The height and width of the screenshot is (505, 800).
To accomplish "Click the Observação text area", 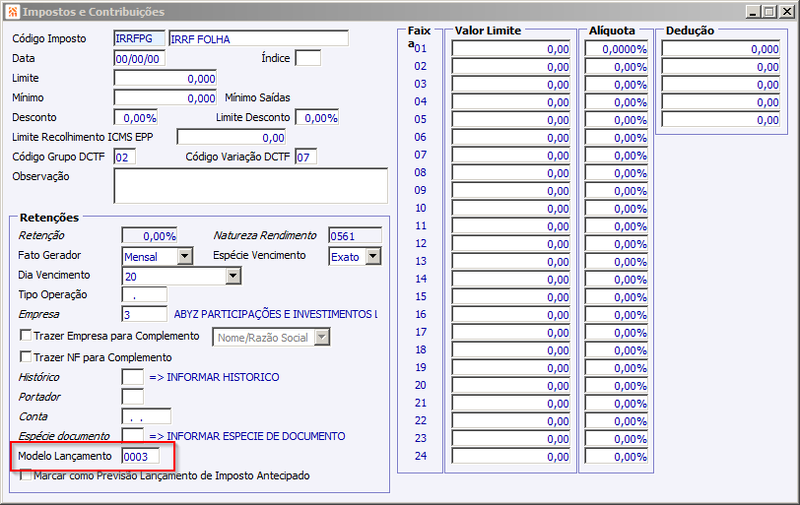I will (251, 186).
